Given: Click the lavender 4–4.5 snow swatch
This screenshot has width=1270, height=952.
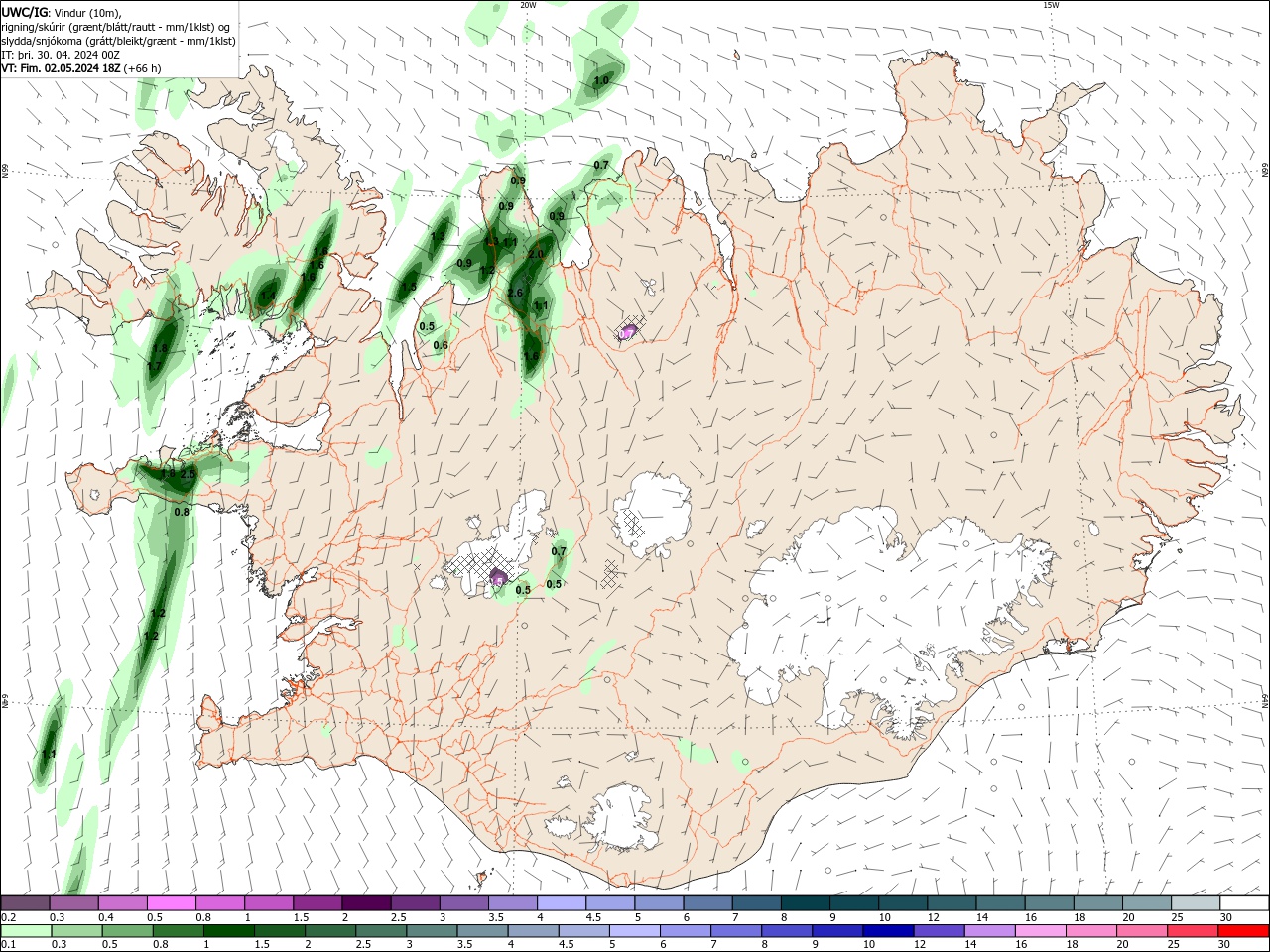Looking at the screenshot, I should tap(562, 903).
